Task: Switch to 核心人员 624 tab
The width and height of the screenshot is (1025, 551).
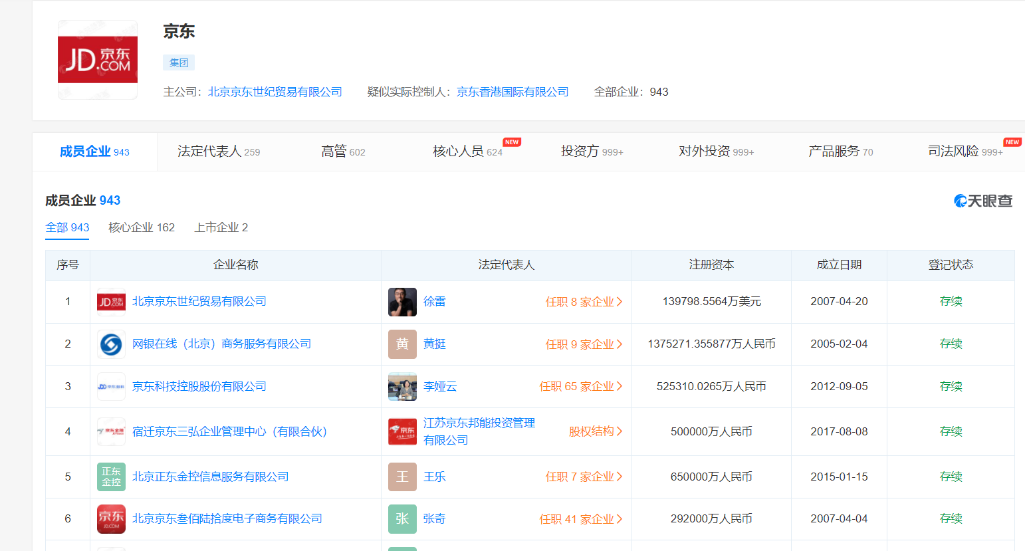Action: pos(467,152)
